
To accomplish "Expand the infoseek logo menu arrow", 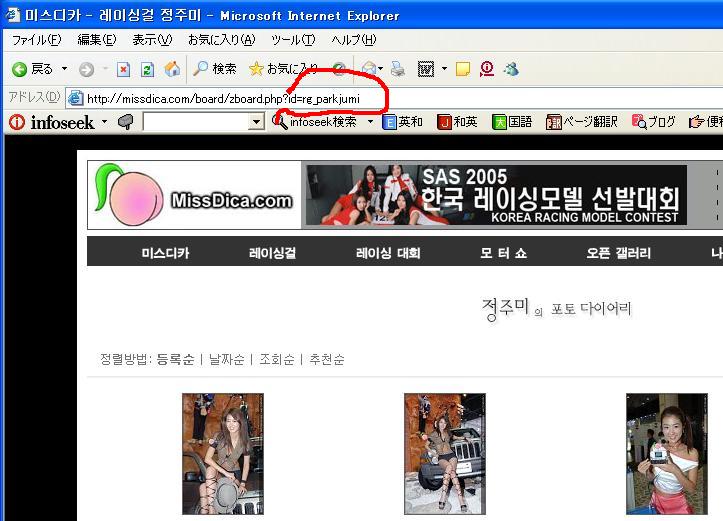I will (104, 122).
